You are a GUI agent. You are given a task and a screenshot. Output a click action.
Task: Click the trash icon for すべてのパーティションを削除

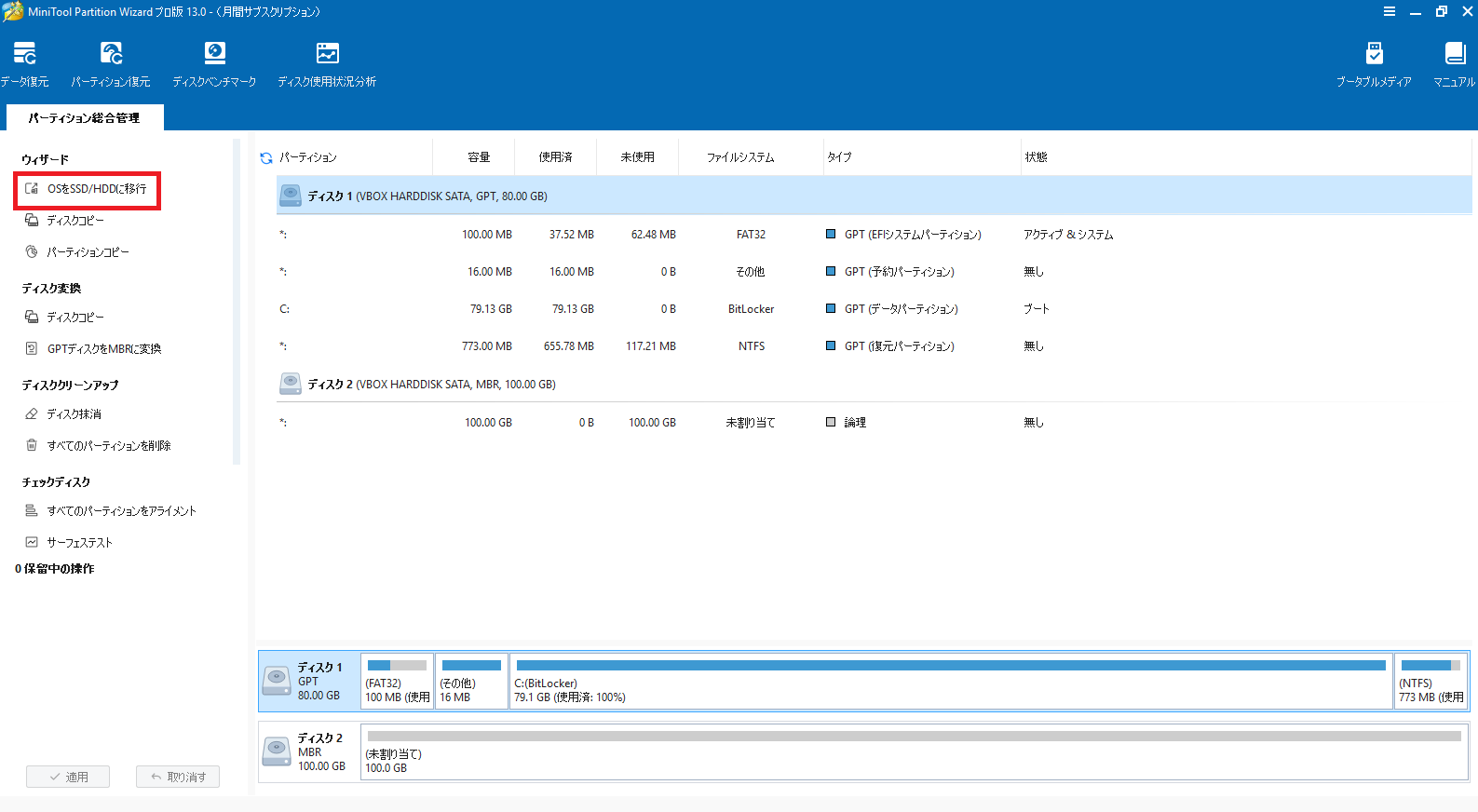coord(32,446)
